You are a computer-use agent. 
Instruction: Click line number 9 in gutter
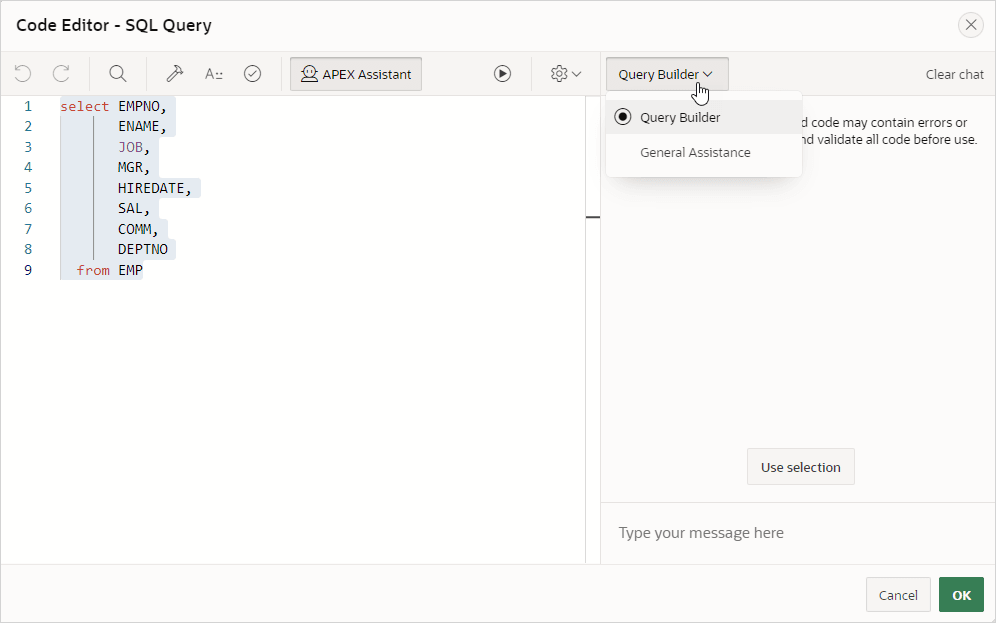(28, 270)
